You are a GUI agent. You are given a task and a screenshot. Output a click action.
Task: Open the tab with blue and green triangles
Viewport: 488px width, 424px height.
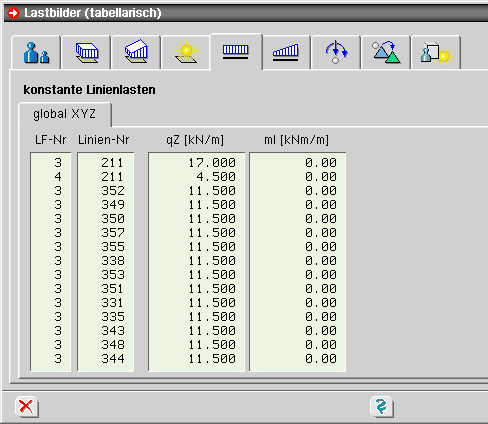click(x=386, y=53)
